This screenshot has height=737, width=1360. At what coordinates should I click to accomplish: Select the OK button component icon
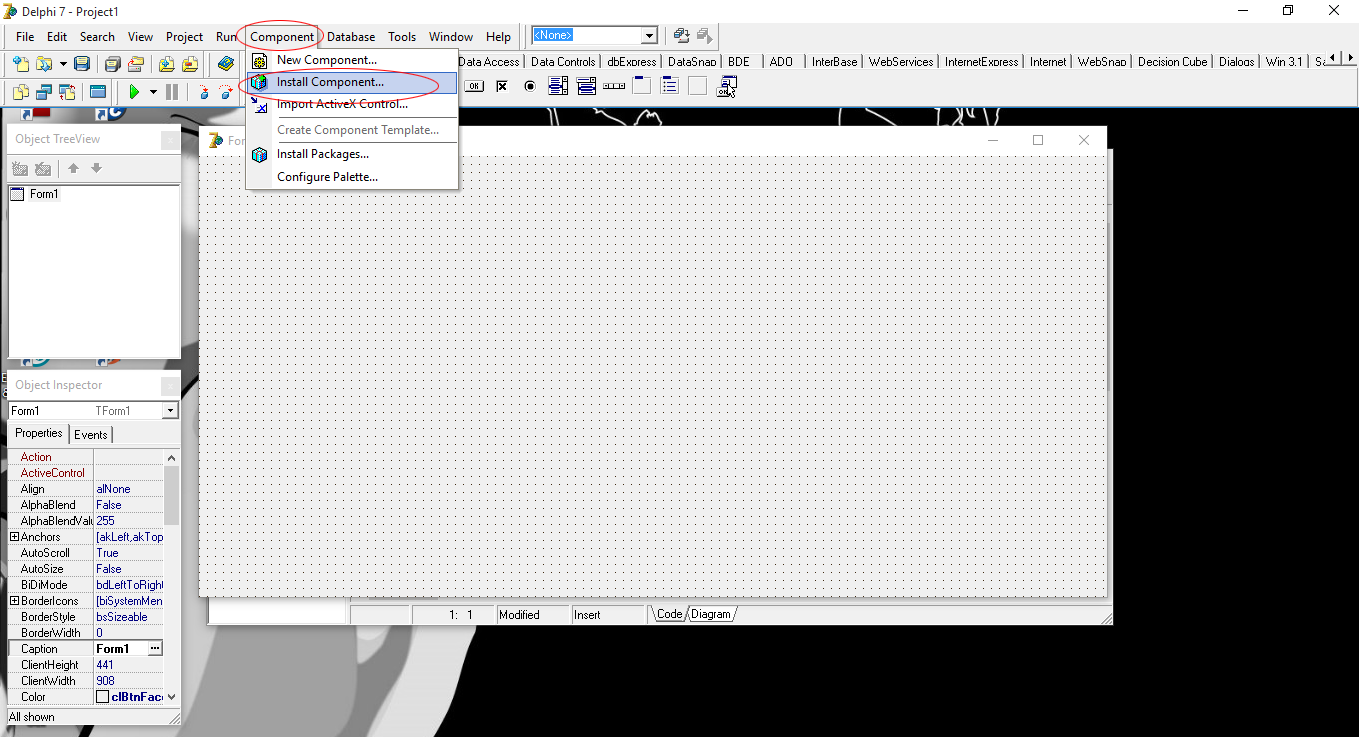(474, 86)
